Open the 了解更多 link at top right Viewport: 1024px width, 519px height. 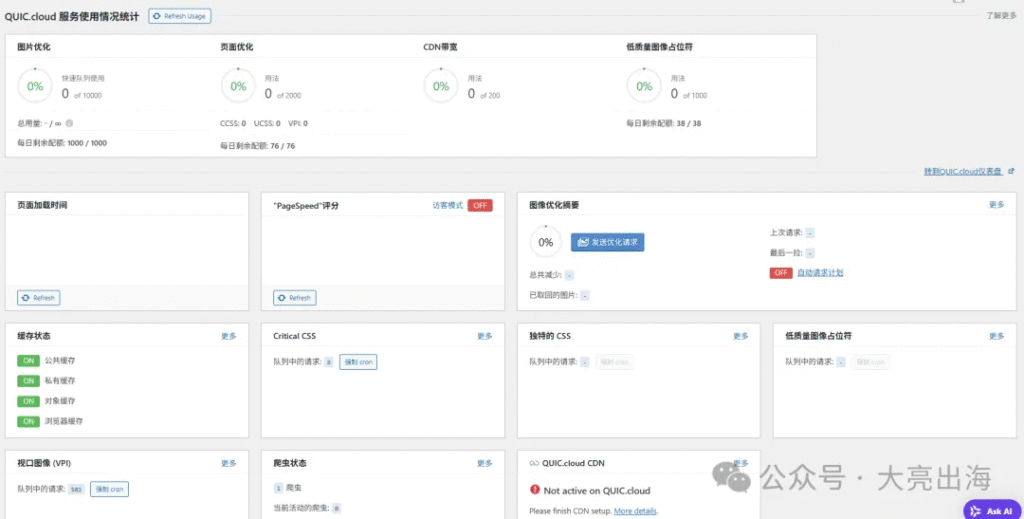pyautogui.click(x=1001, y=16)
